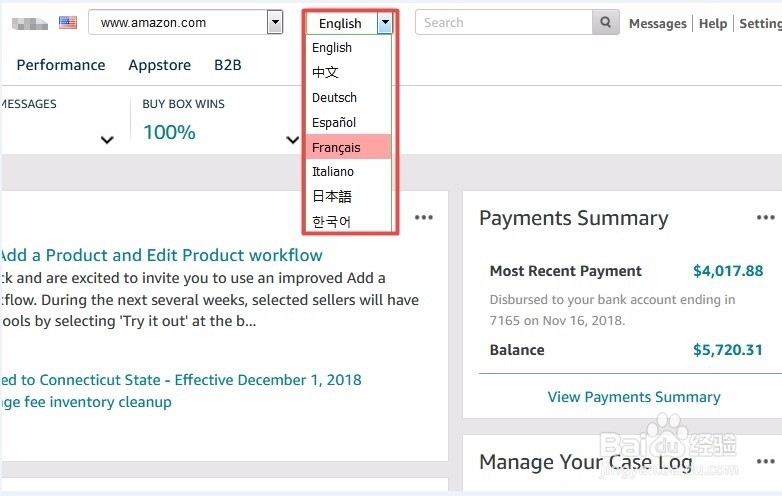Click the $4,017.88 most recent payment amount
Image resolution: width=782 pixels, height=496 pixels.
coord(728,271)
